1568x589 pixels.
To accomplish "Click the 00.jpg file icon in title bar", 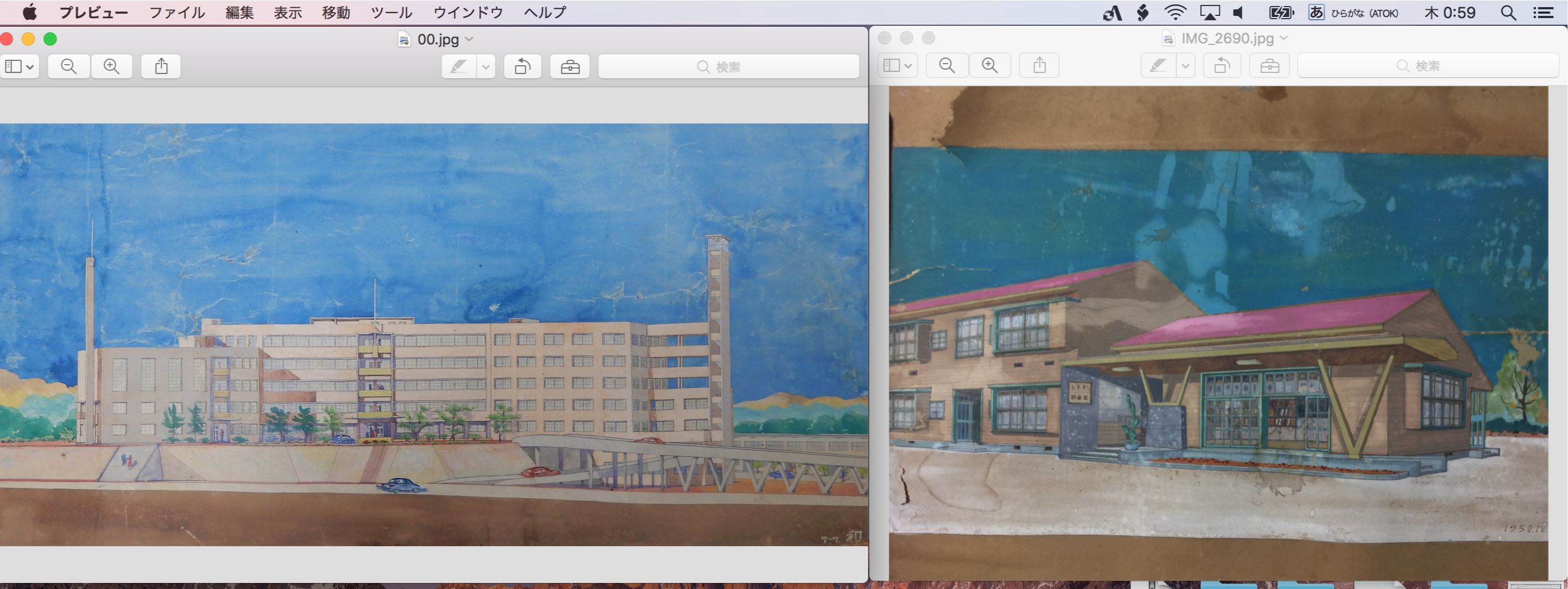I will point(404,39).
